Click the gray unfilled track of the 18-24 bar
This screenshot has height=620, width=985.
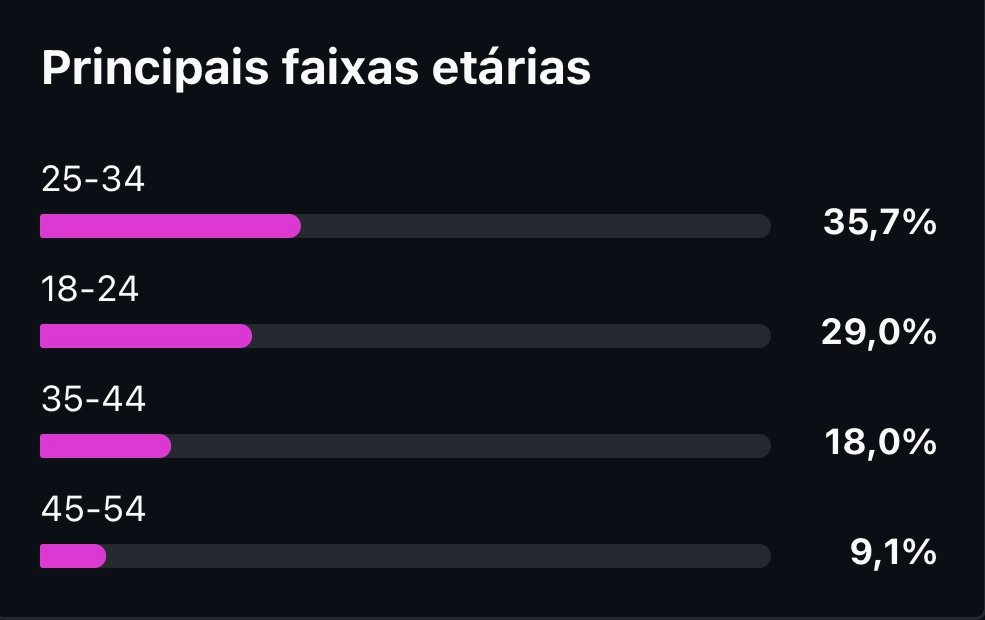point(510,336)
